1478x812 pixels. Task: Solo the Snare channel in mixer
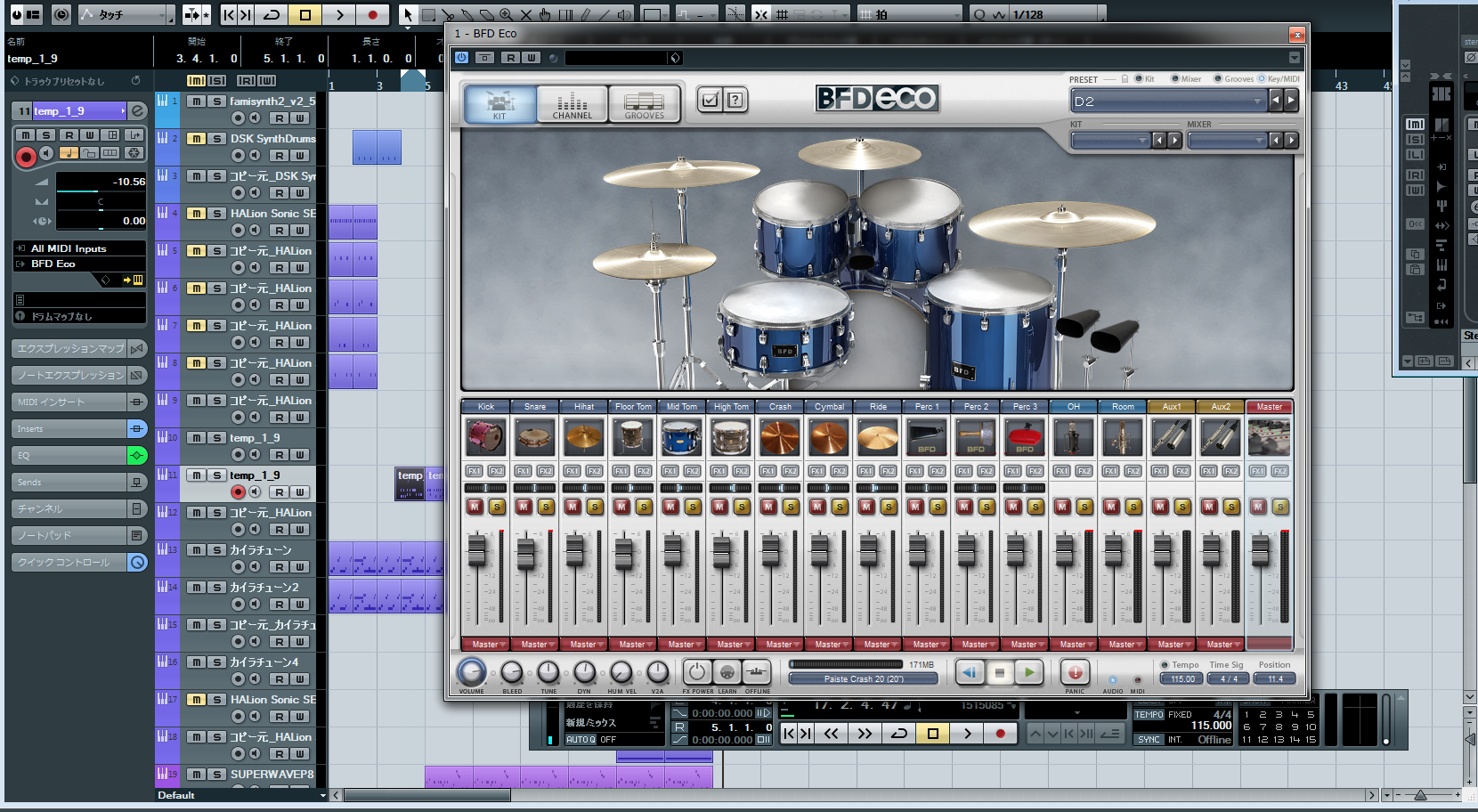point(546,507)
